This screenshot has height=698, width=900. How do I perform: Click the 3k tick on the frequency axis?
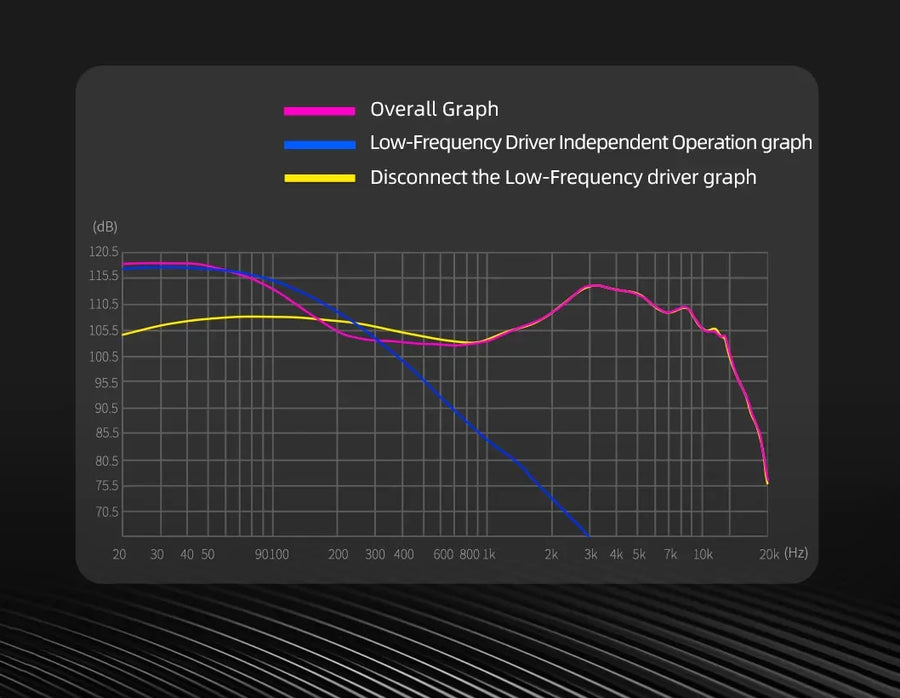[590, 554]
